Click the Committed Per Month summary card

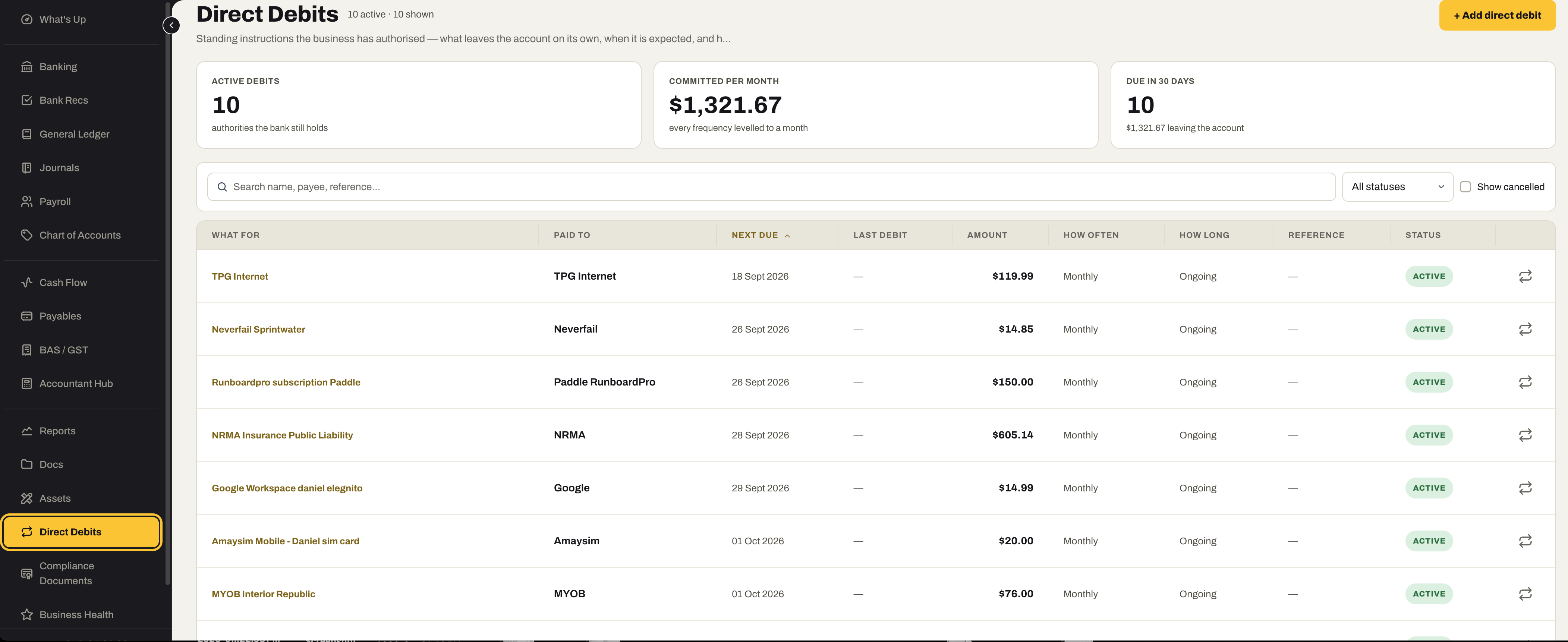pos(875,105)
